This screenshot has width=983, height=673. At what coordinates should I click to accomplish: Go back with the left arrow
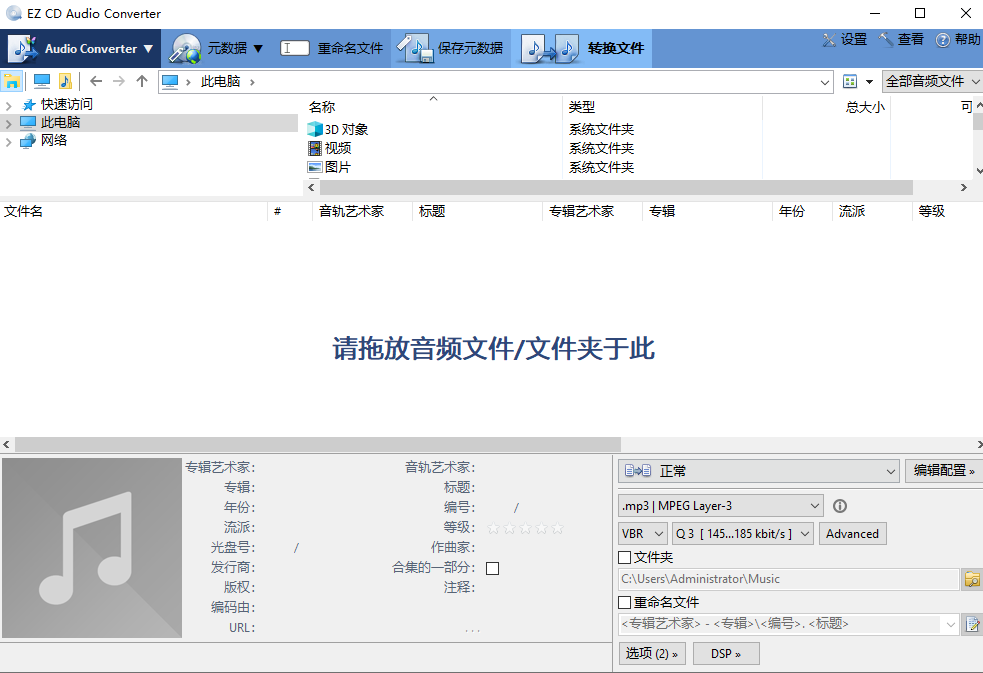coord(96,81)
